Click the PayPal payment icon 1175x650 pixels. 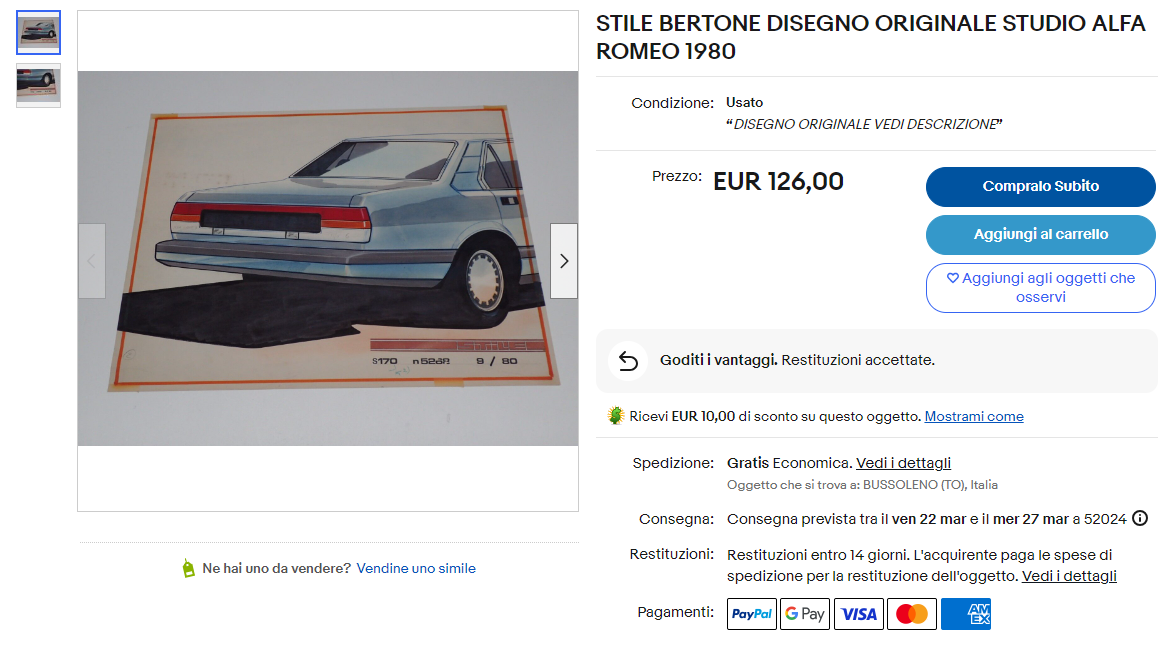tap(752, 614)
